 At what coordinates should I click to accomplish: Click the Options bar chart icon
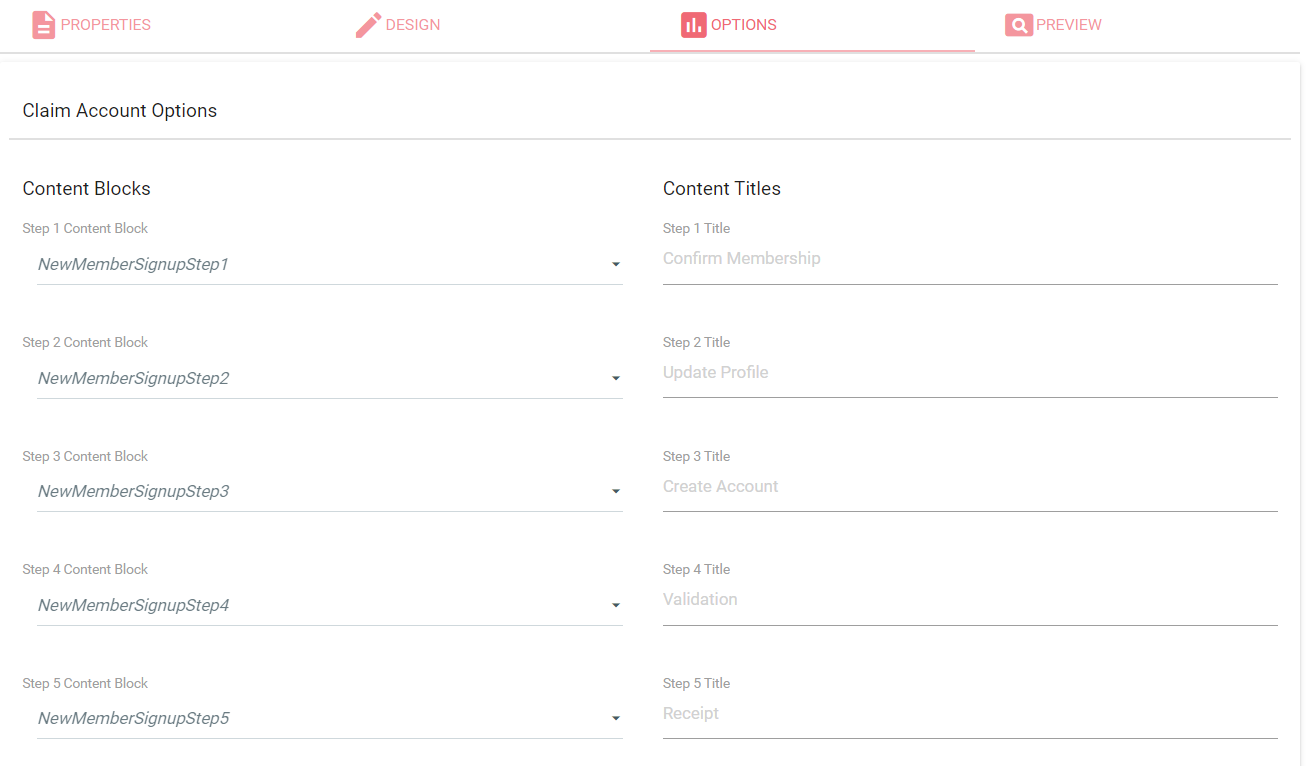693,25
